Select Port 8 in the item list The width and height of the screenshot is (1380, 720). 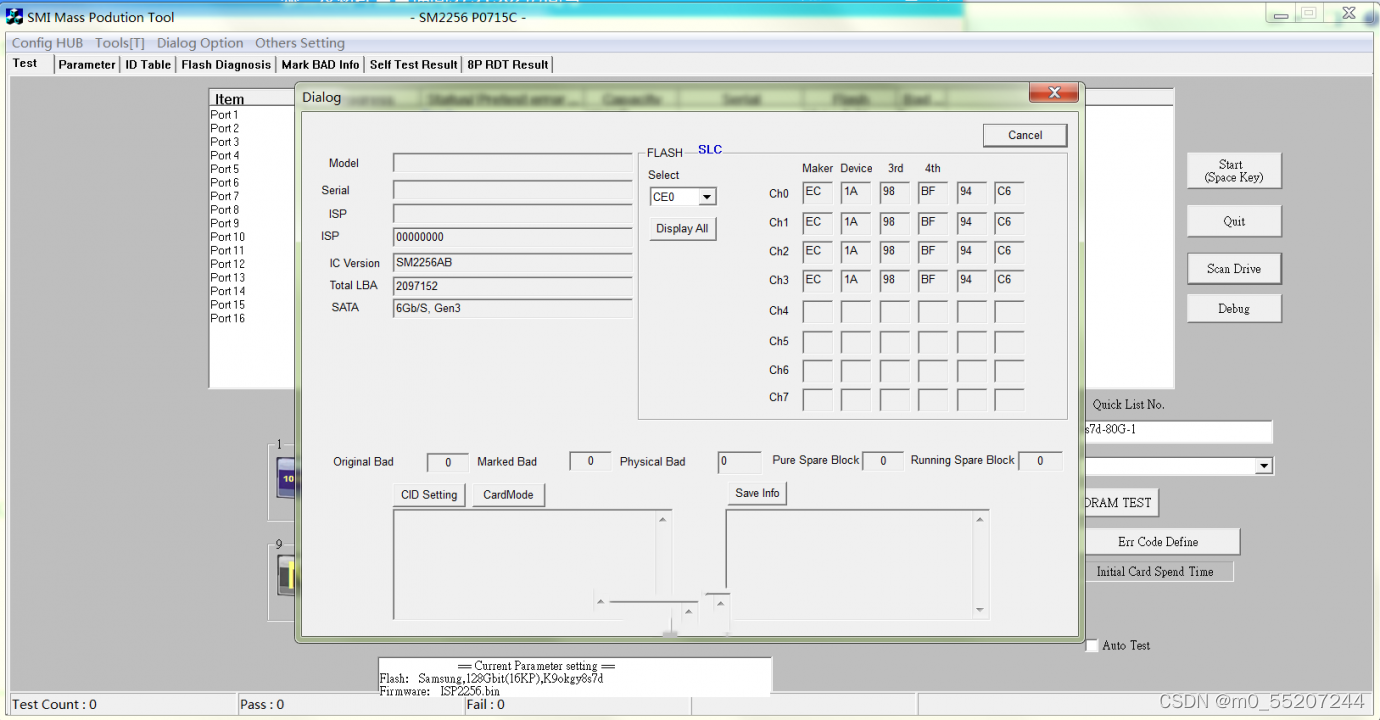[x=225, y=210]
